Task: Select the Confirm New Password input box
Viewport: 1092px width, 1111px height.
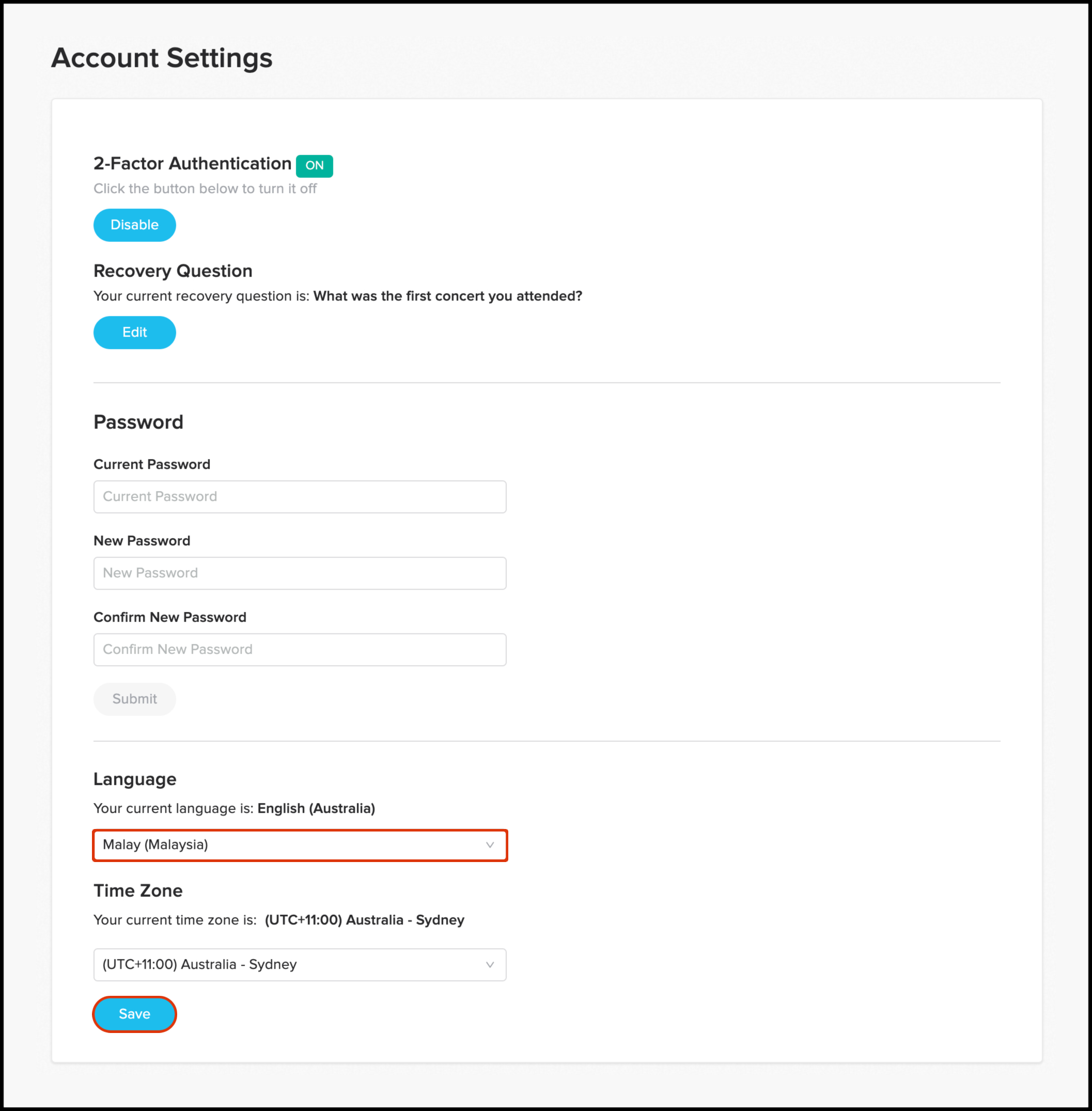Action: (x=300, y=649)
